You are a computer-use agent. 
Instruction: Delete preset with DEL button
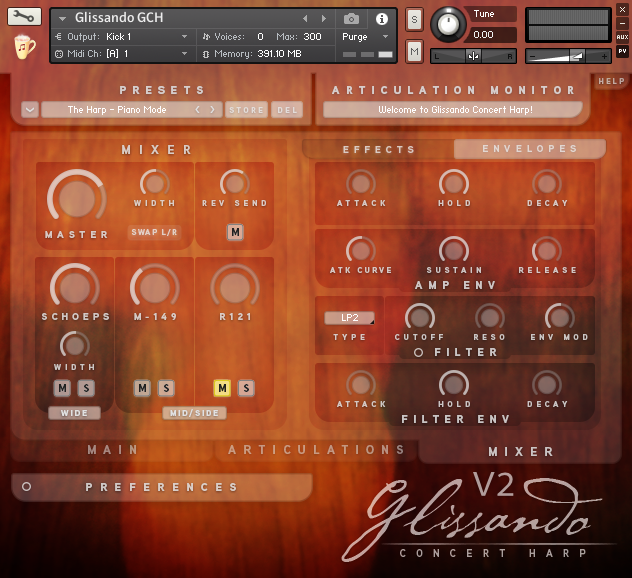coord(287,110)
